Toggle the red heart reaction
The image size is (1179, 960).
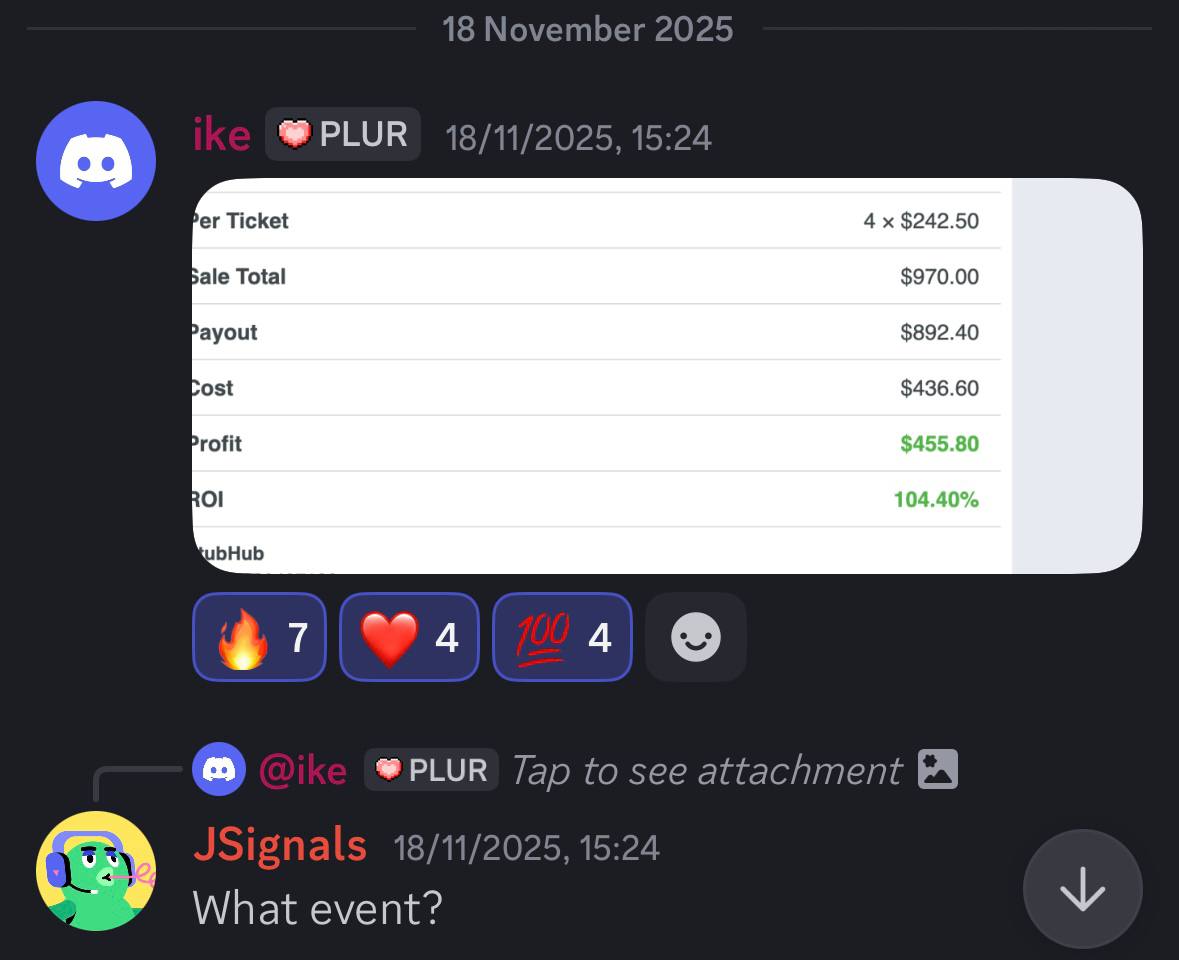coord(409,637)
